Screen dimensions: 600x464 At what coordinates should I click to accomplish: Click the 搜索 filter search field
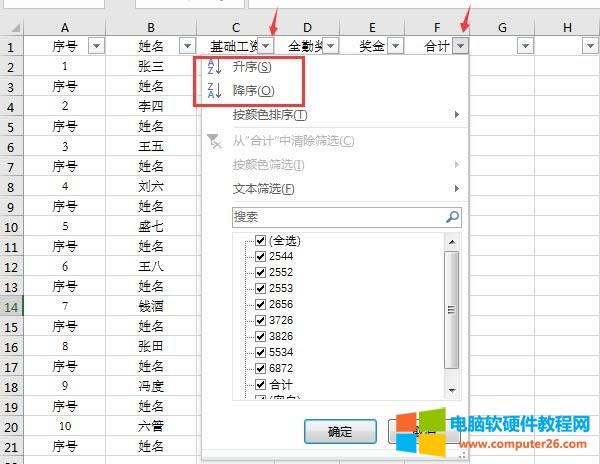(x=347, y=217)
